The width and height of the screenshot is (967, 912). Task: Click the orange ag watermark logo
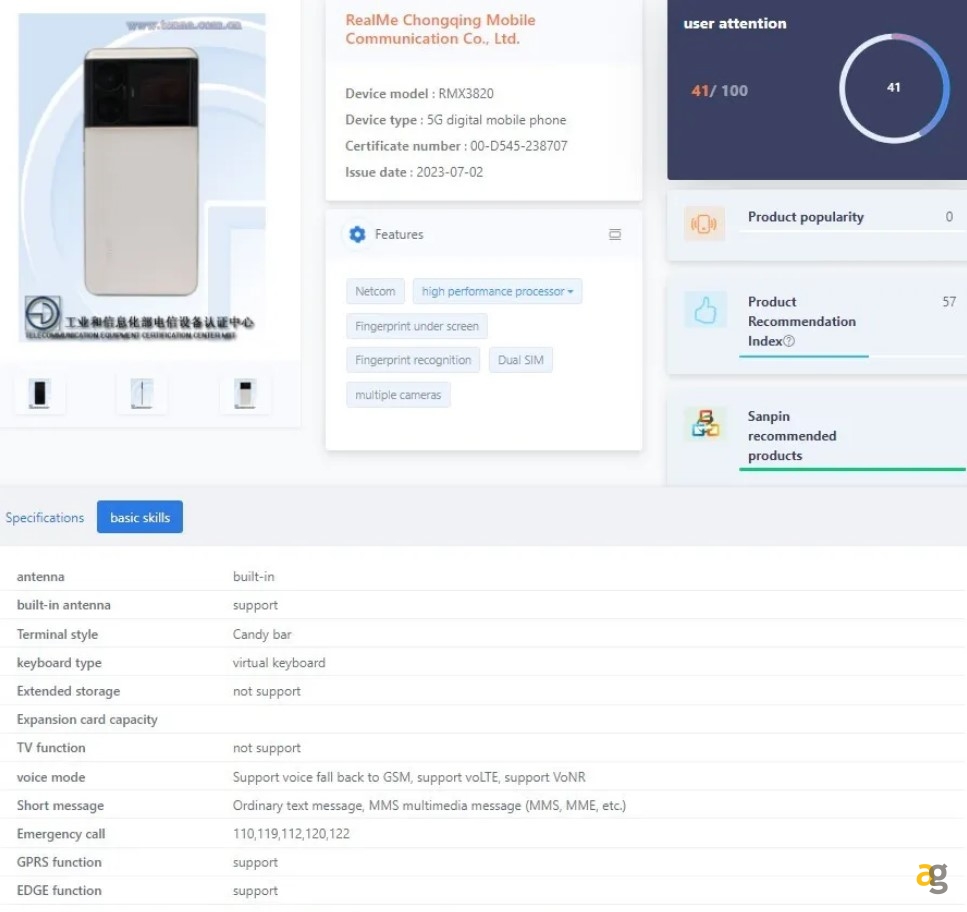click(x=932, y=877)
